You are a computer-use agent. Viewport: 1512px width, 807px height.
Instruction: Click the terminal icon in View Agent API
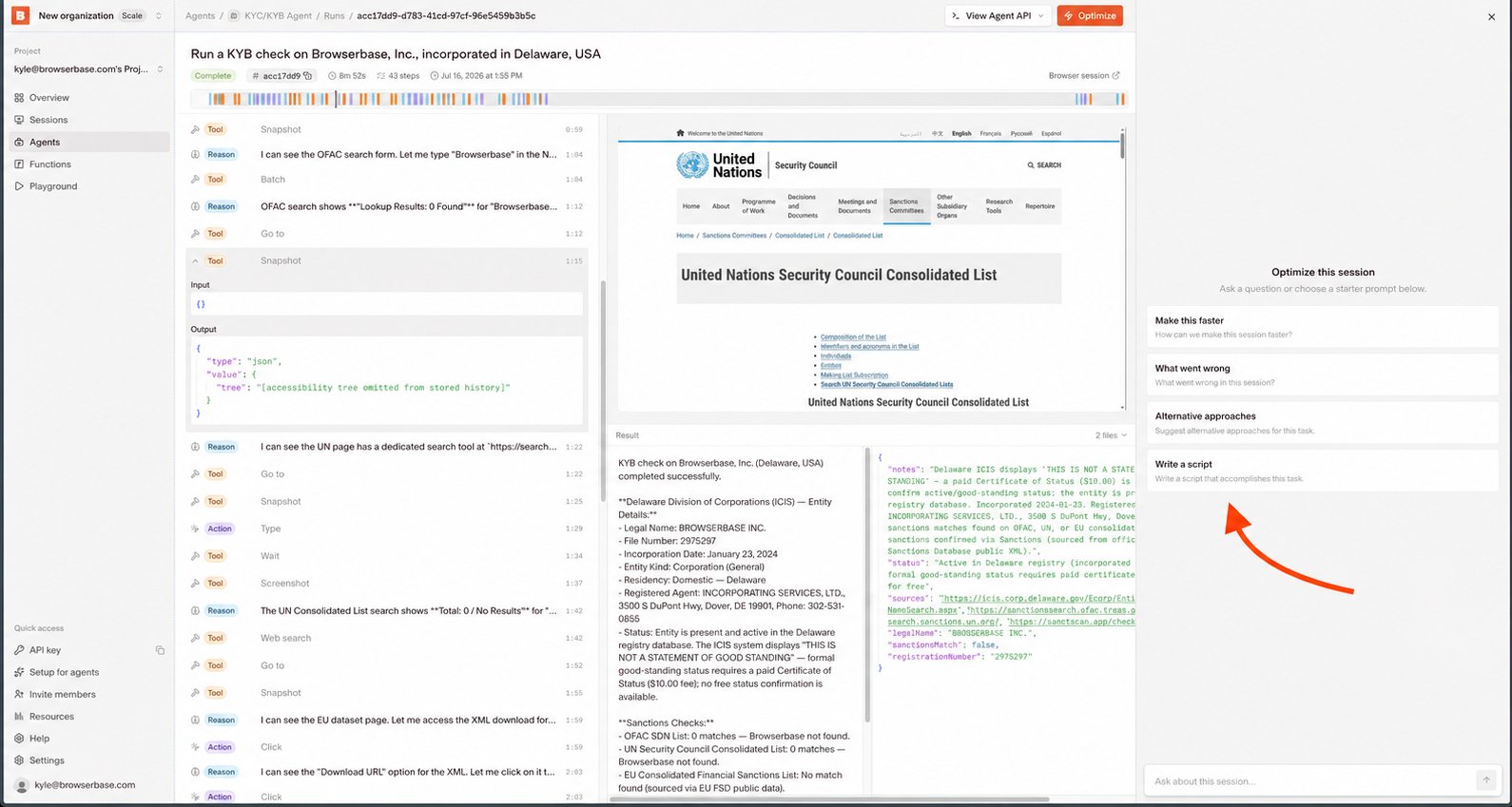click(x=956, y=16)
